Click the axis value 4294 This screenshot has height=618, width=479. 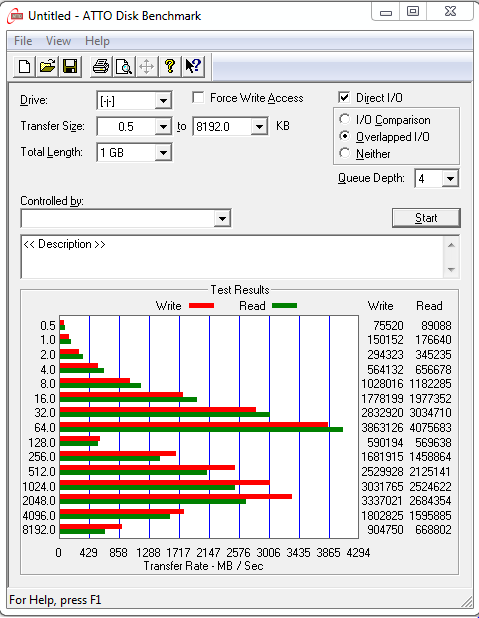[x=358, y=553]
